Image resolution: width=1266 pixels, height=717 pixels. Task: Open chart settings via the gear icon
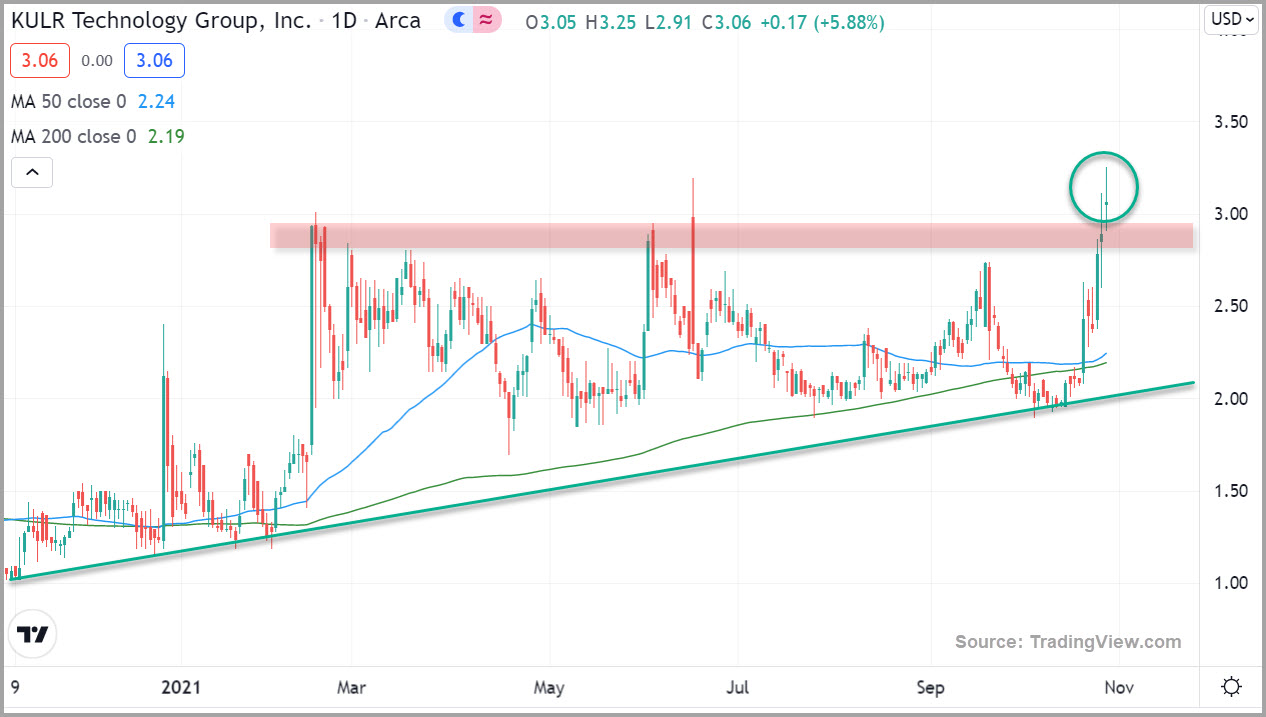(1231, 687)
